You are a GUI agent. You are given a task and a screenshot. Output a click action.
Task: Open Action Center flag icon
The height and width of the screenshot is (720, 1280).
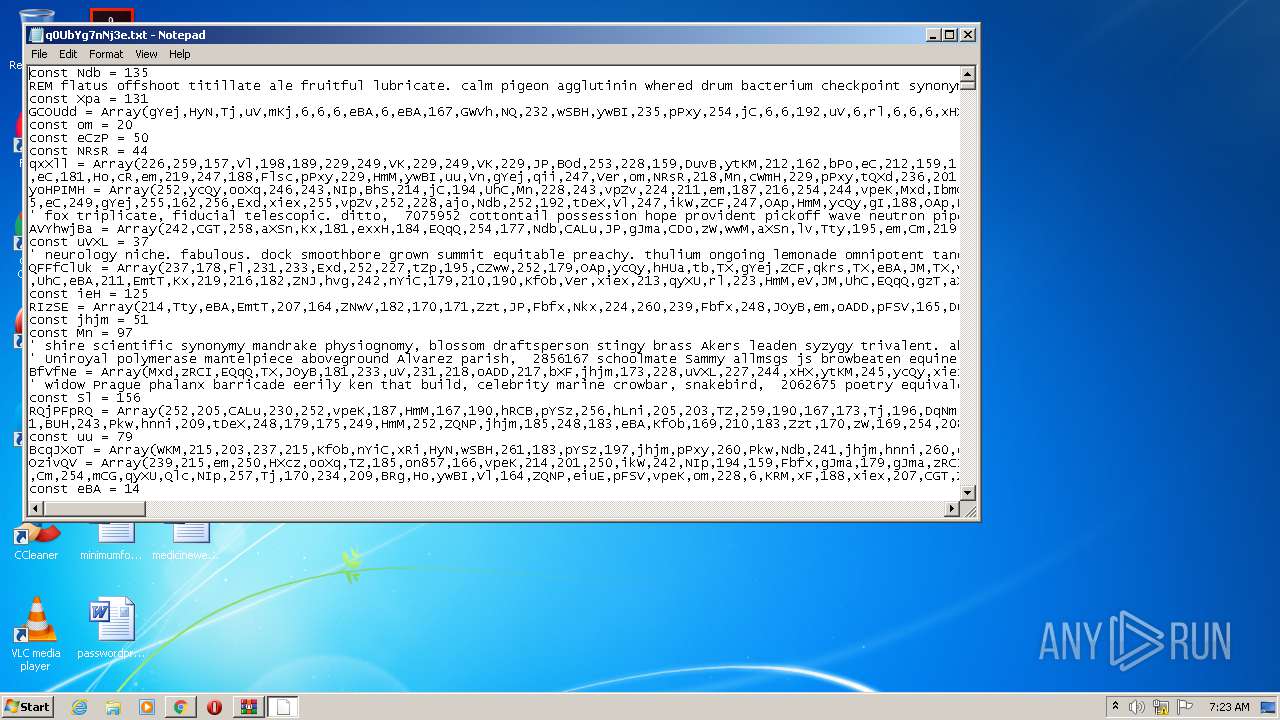pos(1185,707)
